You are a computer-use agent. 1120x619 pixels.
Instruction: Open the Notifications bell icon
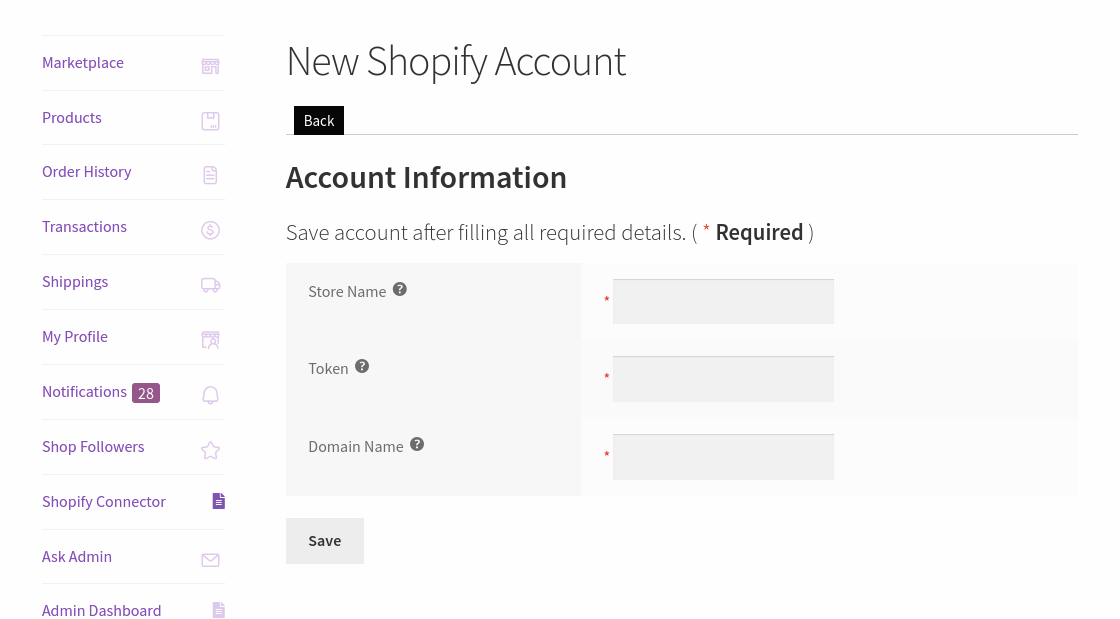(210, 395)
